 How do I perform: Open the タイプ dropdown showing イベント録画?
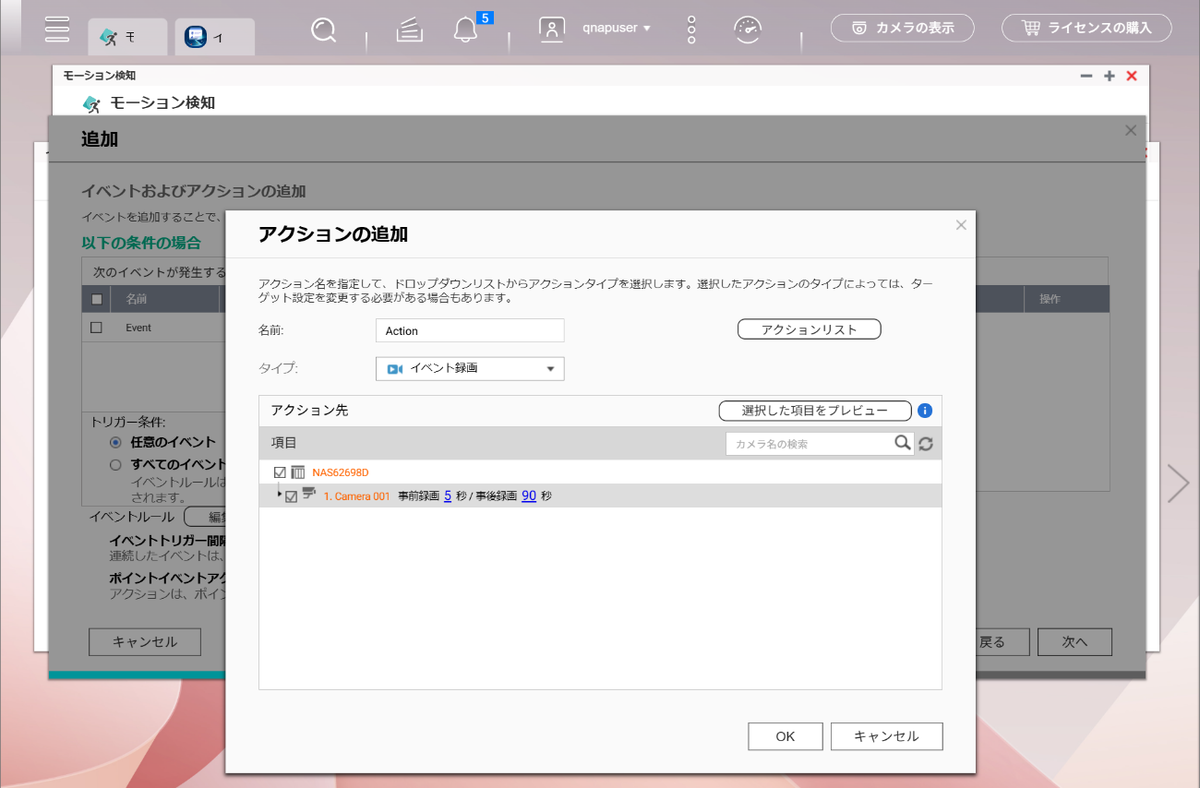click(470, 369)
